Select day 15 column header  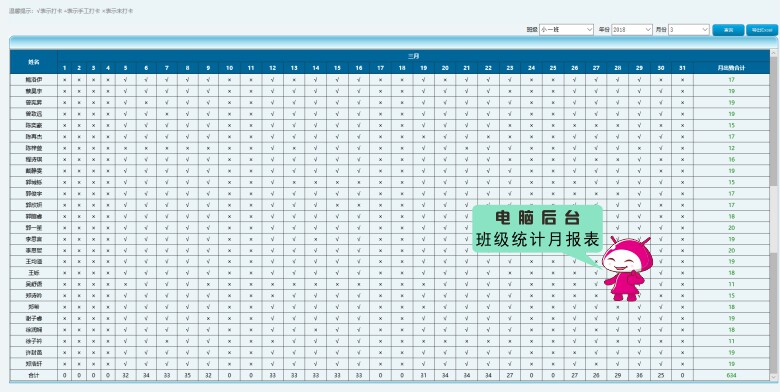[337, 68]
